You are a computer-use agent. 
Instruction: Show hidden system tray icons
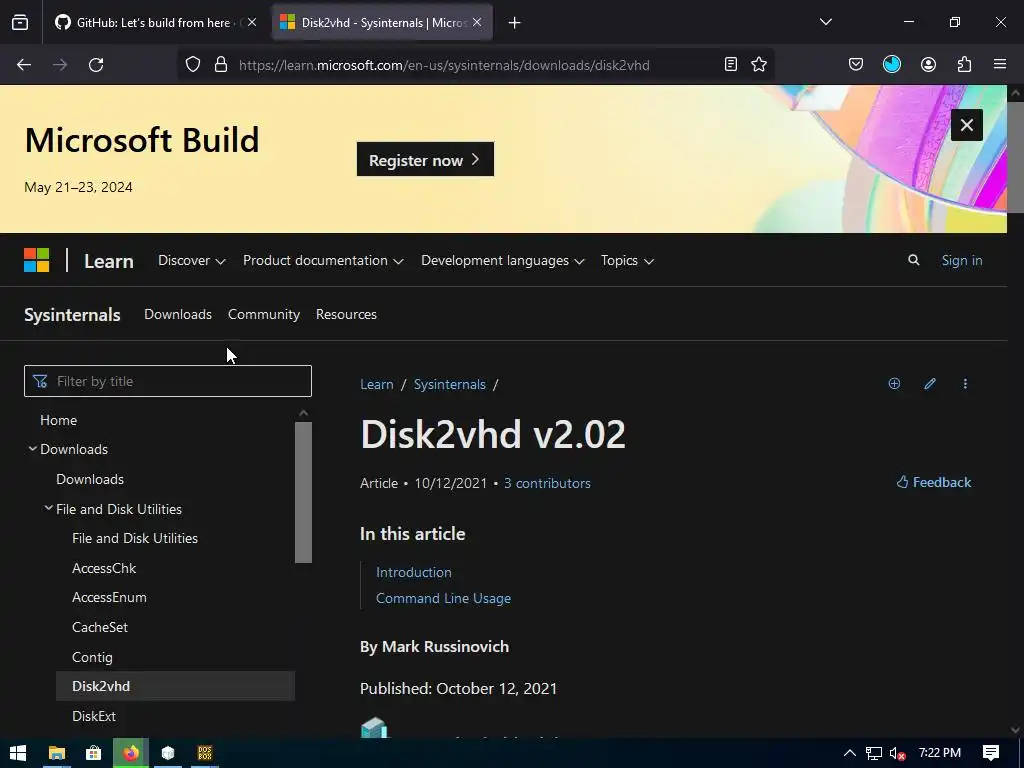click(x=849, y=753)
